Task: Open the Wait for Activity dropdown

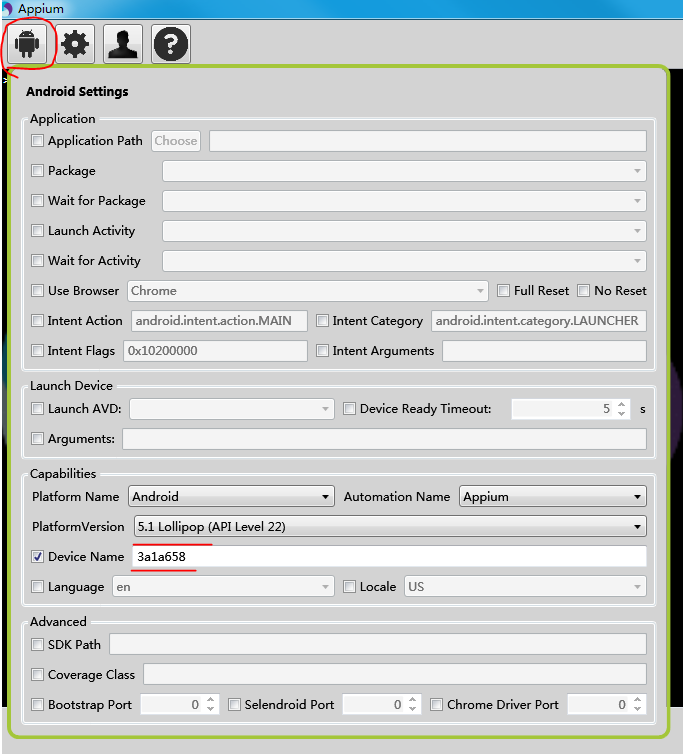Action: click(x=404, y=261)
